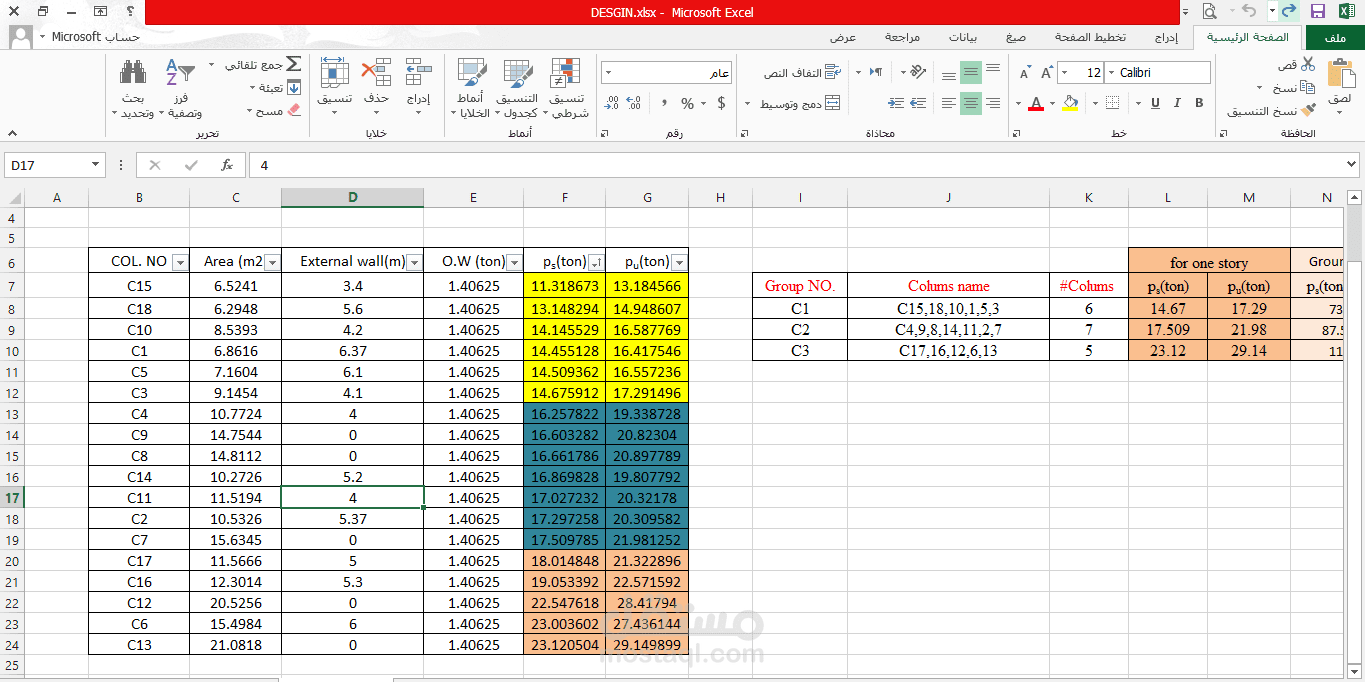The width and height of the screenshot is (1365, 682).
Task: Open the External wall(m) filter dropdown
Action: (x=414, y=263)
